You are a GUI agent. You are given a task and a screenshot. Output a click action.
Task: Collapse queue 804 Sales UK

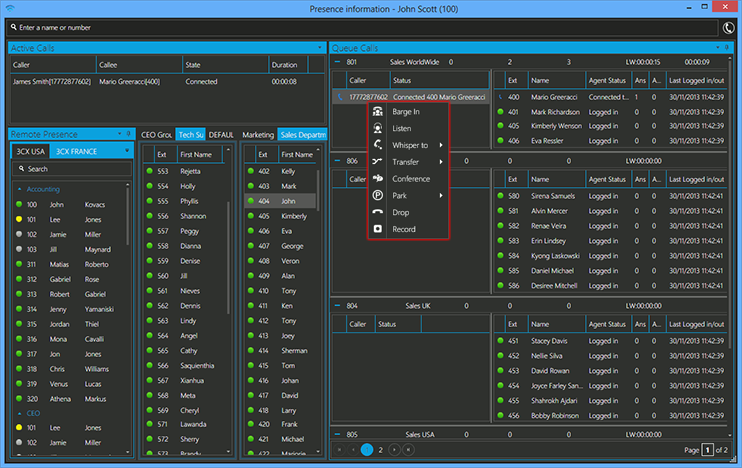click(337, 306)
